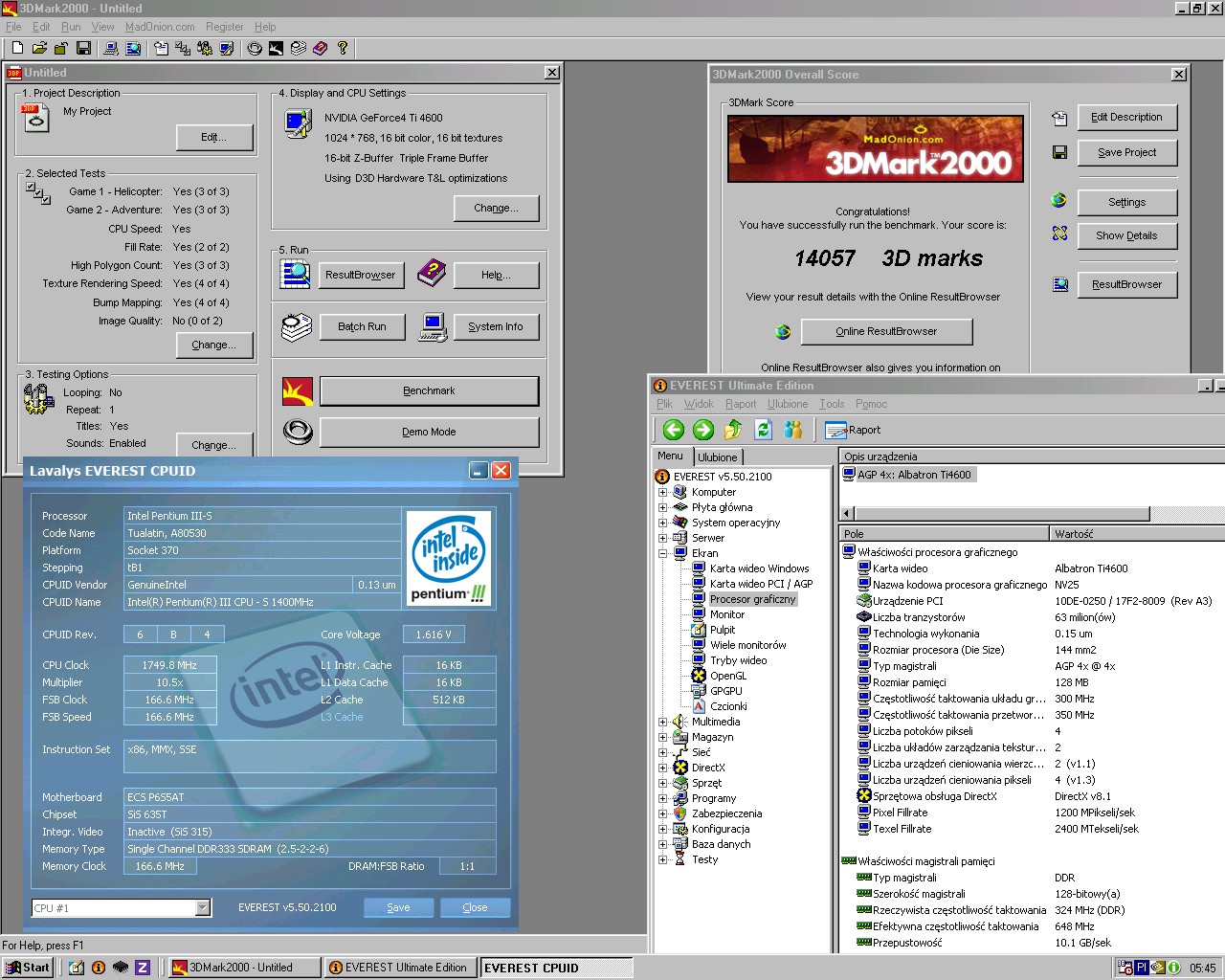Click the Edit Description button

pyautogui.click(x=1127, y=117)
